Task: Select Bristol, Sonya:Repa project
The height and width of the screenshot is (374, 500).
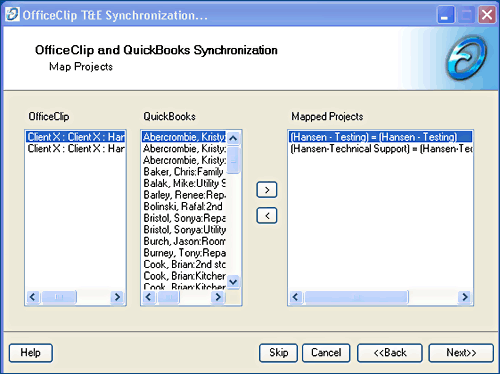Action: click(x=184, y=218)
